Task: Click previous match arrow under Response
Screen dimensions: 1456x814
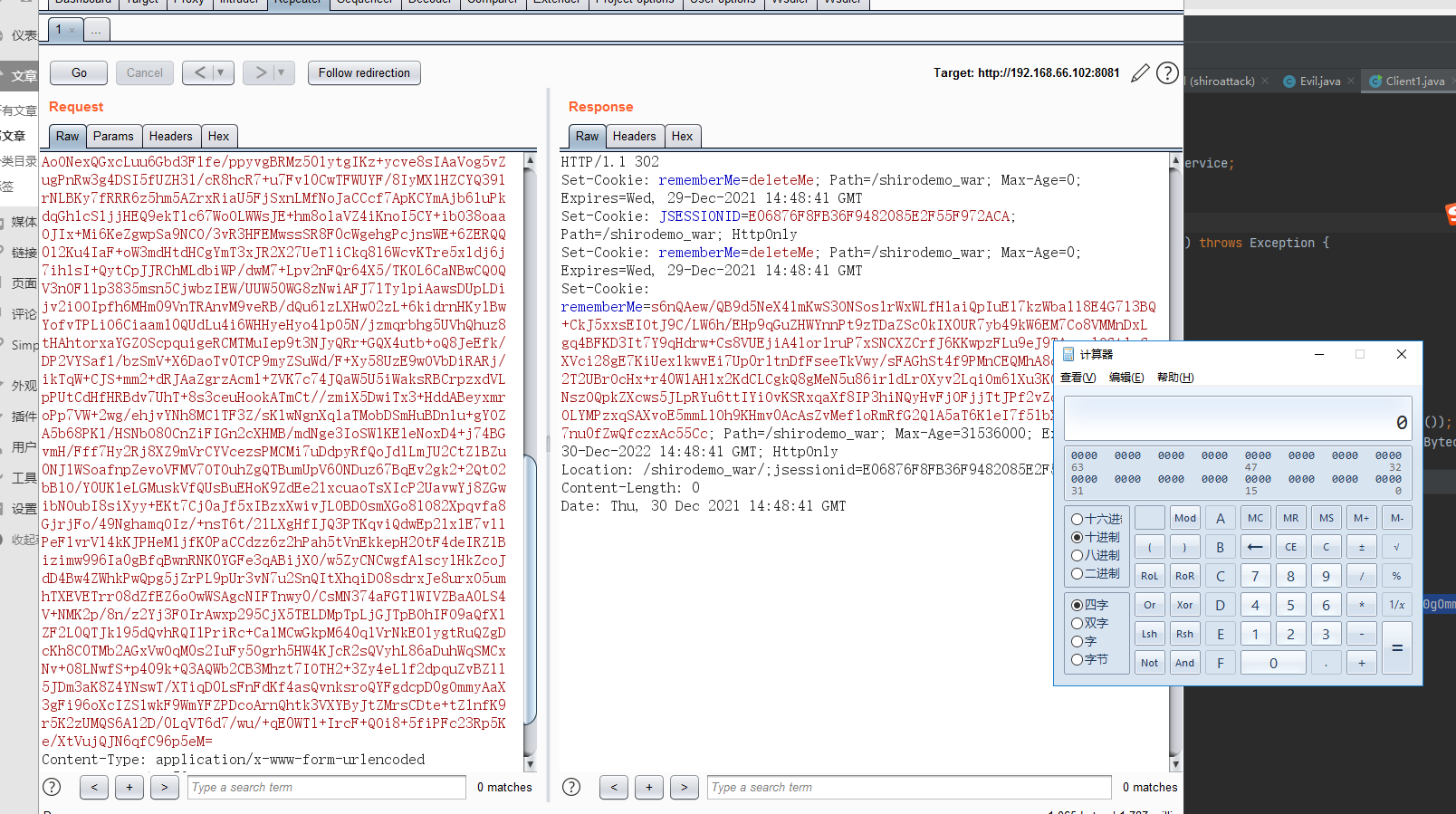Action: point(614,787)
